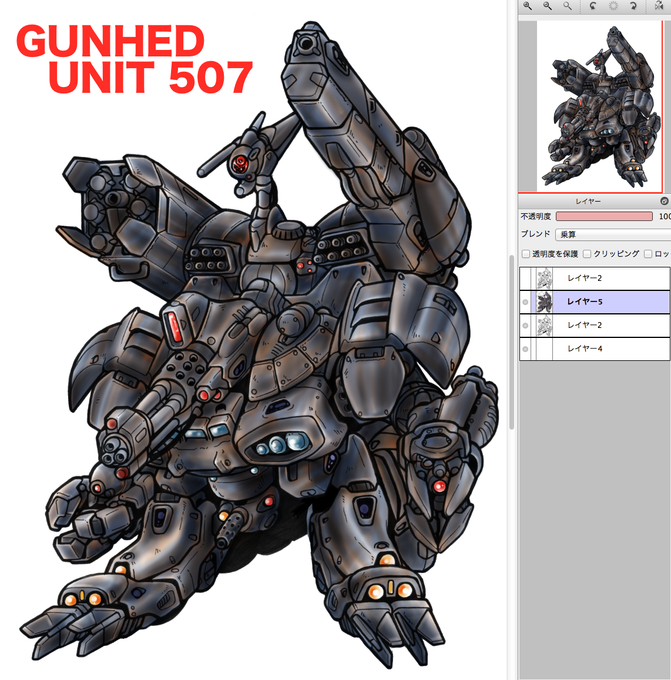Screen dimensions: 671x680
Task: Enable the ロック checkbox
Action: point(648,254)
